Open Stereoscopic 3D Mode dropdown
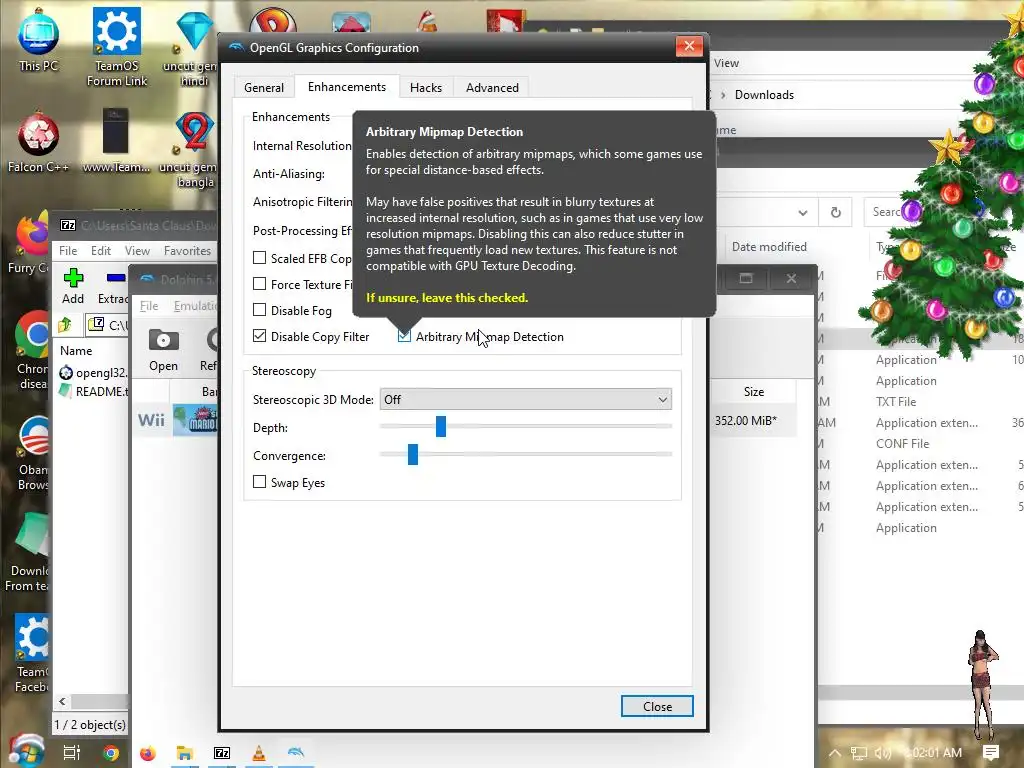 [x=526, y=399]
